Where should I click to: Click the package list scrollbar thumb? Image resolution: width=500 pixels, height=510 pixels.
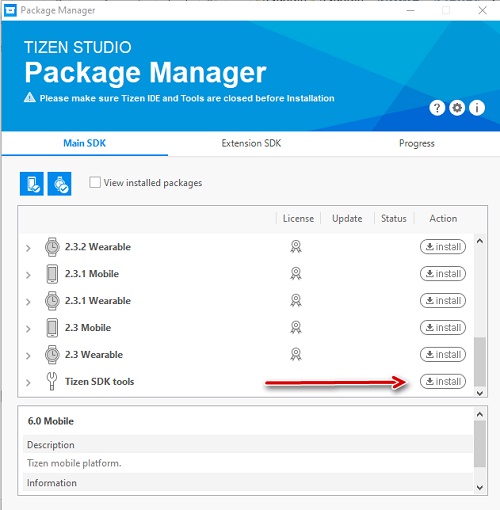pyautogui.click(x=480, y=362)
